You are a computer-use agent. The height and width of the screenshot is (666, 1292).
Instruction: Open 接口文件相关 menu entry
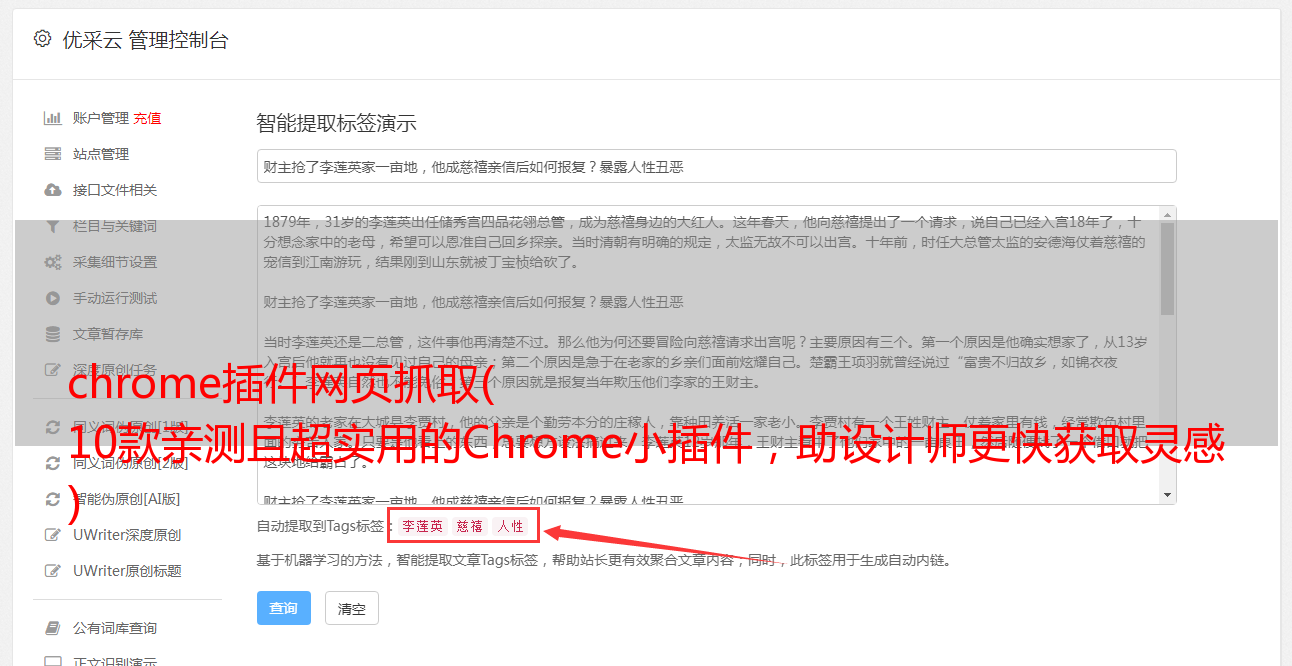[115, 190]
